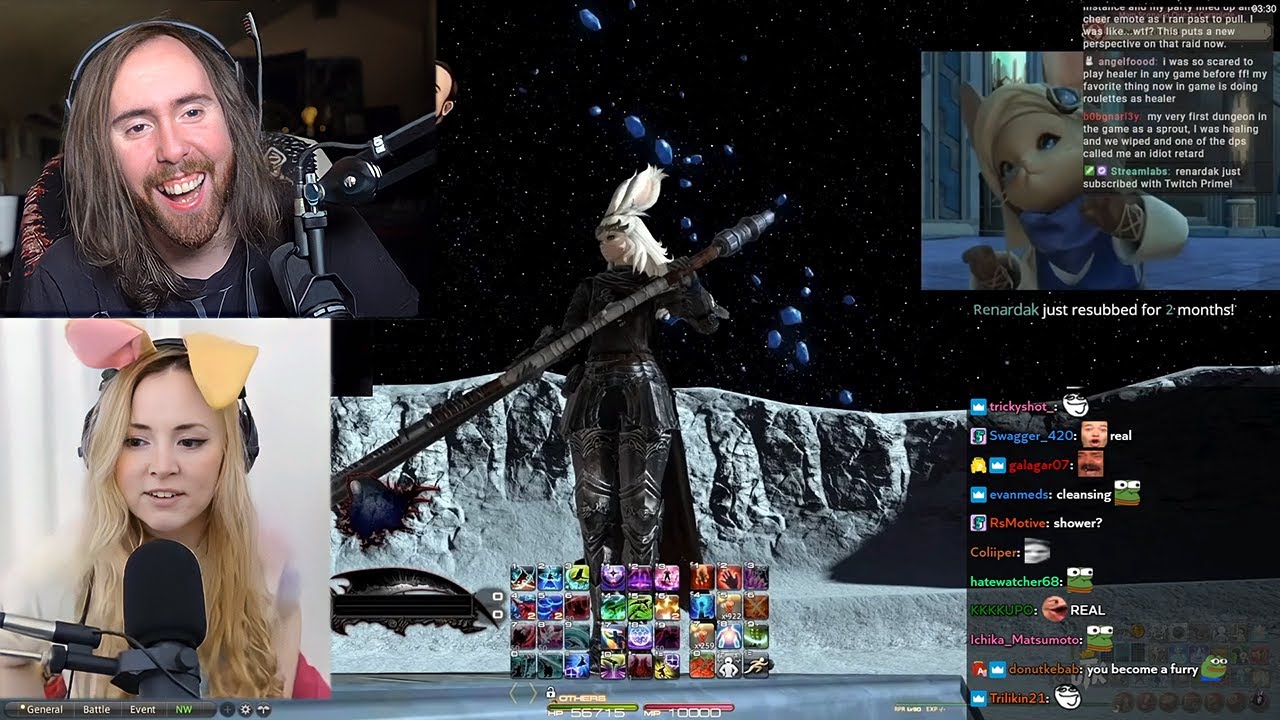Use slot 1 red hand action, right hotbar
Viewport: 1280px width, 720px height.
click(x=702, y=577)
